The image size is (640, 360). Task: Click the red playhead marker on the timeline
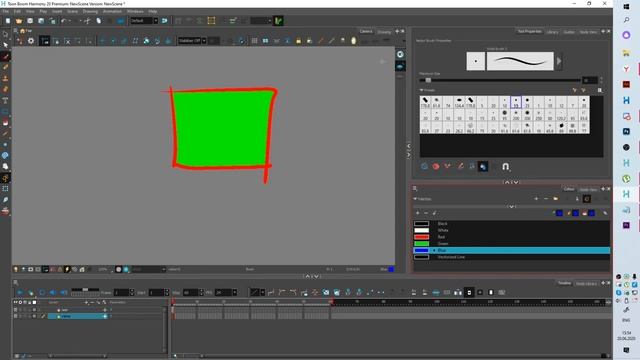tap(173, 302)
